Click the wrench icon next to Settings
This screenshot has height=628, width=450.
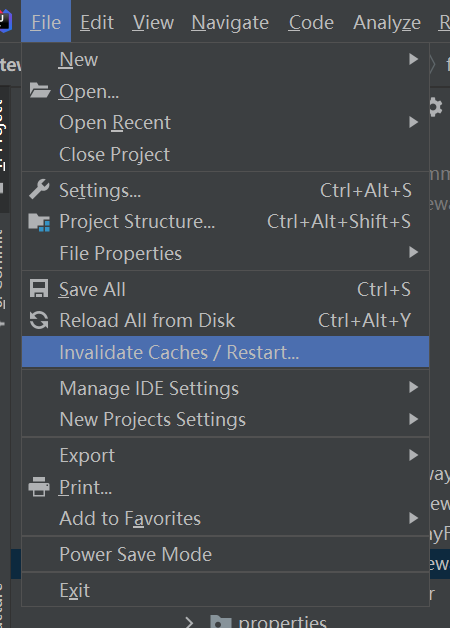(x=39, y=189)
